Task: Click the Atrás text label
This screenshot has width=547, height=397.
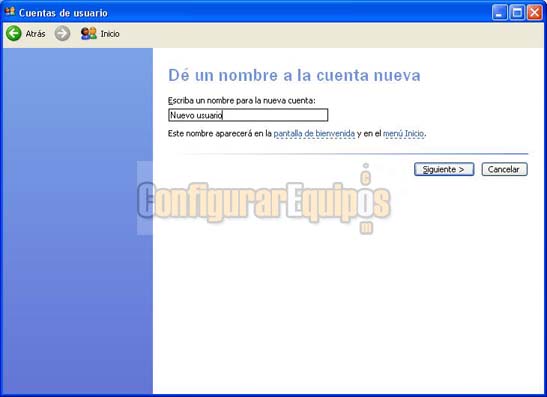Action: [35, 34]
